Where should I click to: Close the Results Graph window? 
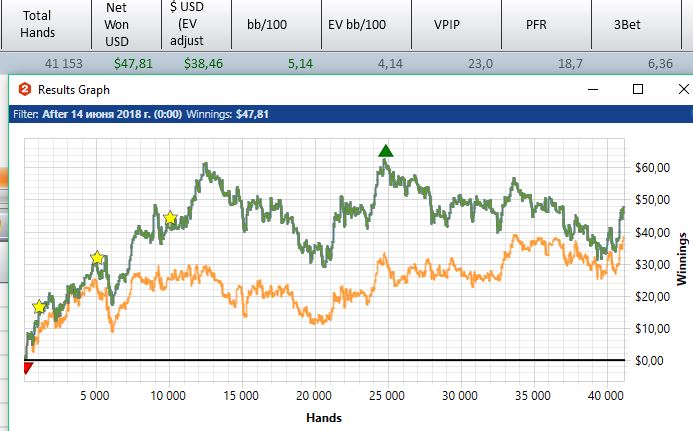[x=683, y=90]
